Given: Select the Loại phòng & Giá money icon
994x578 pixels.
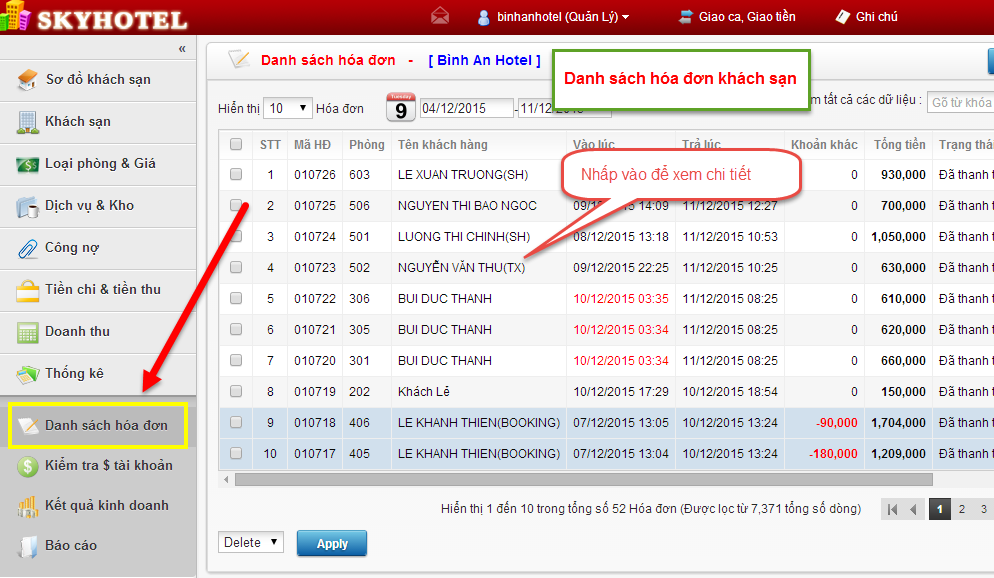Looking at the screenshot, I should (x=27, y=164).
